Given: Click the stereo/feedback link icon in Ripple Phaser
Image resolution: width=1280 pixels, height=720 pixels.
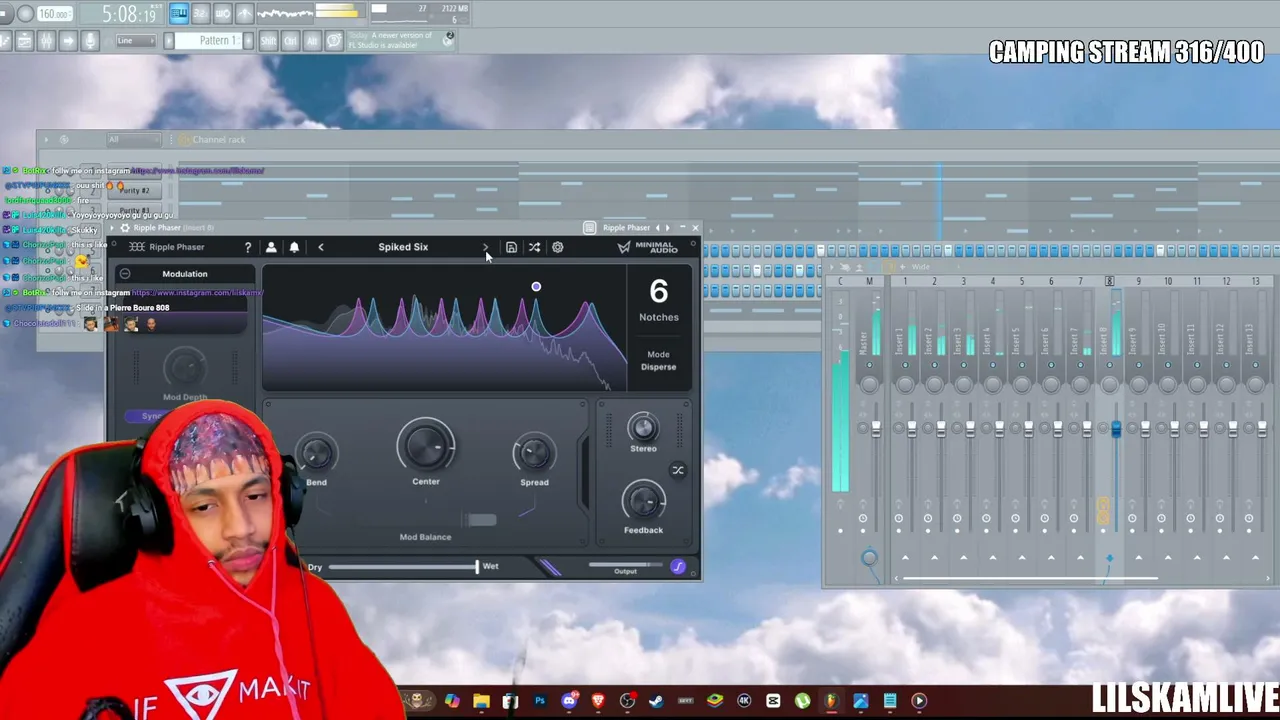Looking at the screenshot, I should tap(678, 470).
